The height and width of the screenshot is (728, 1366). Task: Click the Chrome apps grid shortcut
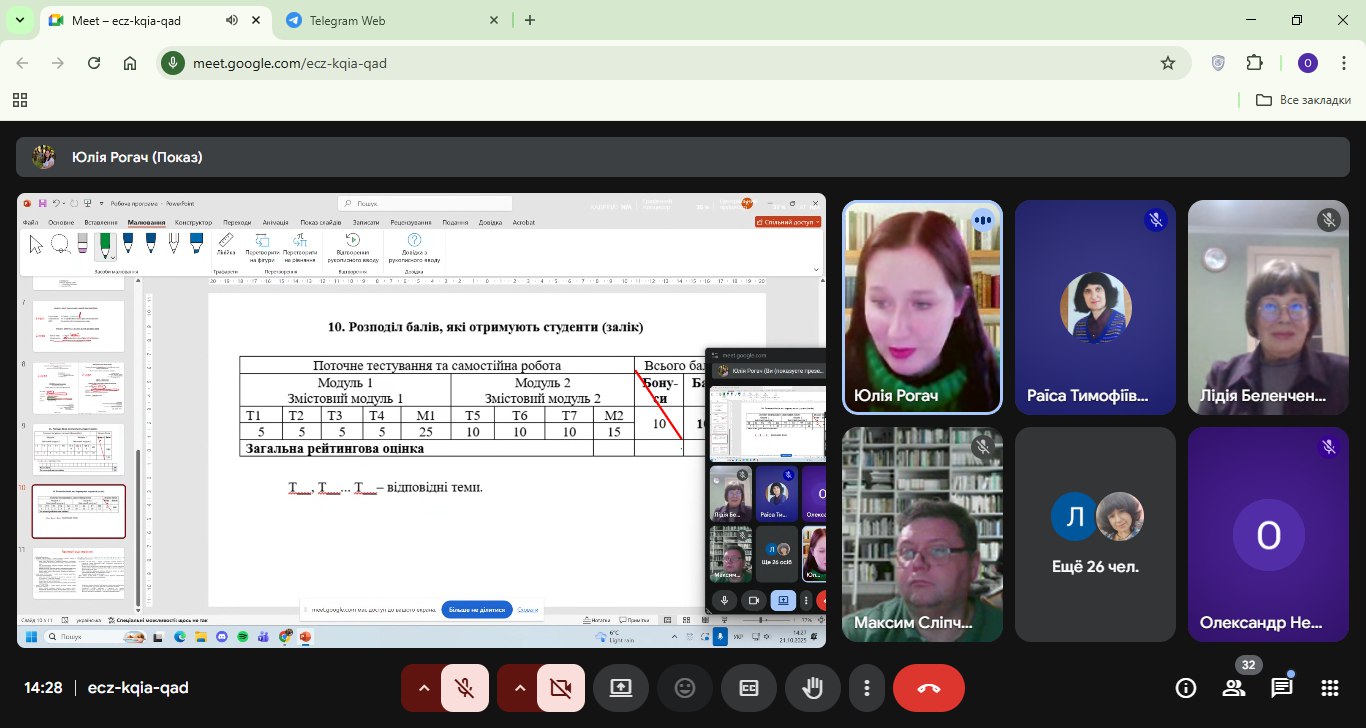(20, 100)
